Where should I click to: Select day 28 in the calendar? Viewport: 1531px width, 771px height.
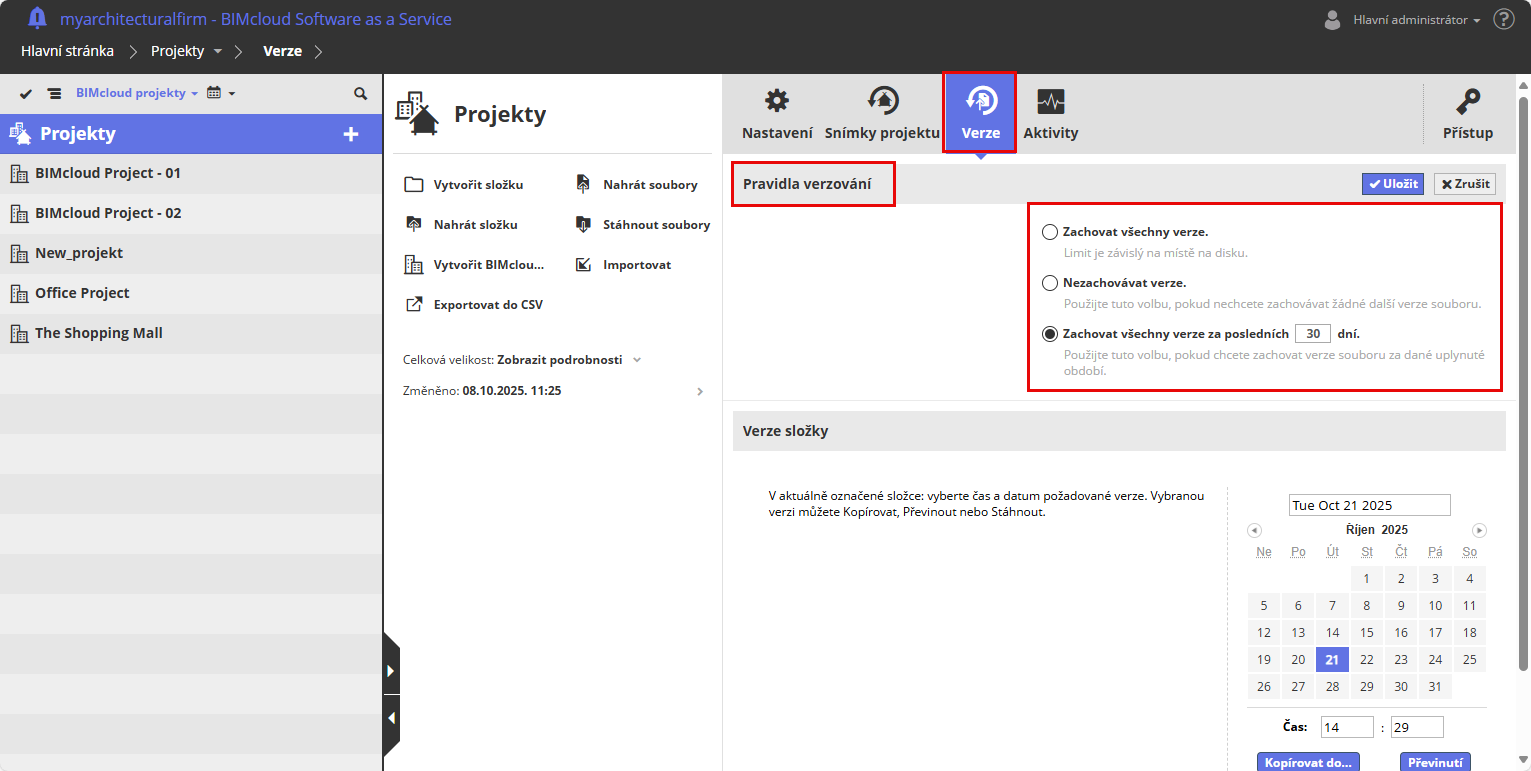tap(1332, 687)
